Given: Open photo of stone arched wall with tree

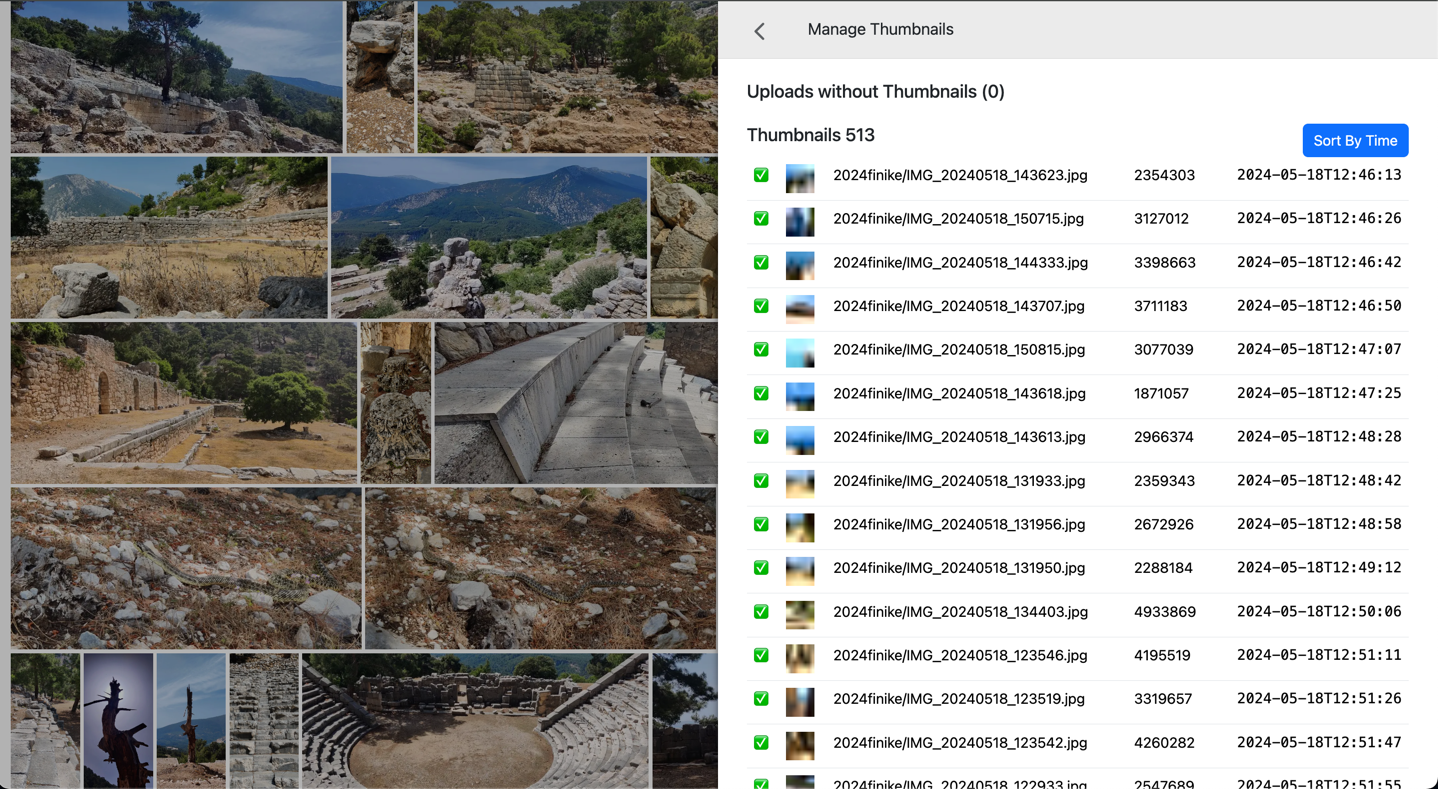Looking at the screenshot, I should tap(184, 403).
